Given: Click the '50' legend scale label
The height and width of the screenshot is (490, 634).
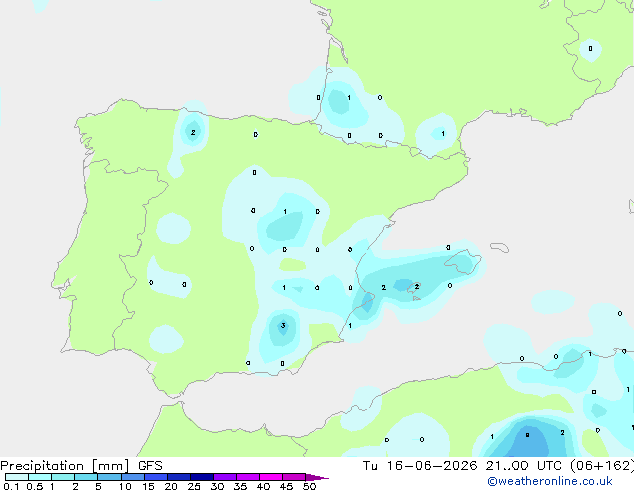Looking at the screenshot, I should (x=309, y=486).
